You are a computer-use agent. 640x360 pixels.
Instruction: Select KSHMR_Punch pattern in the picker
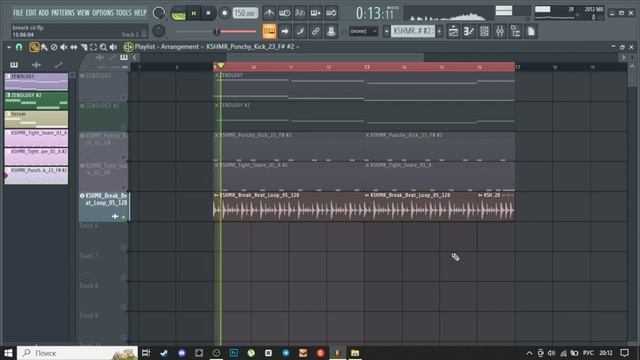[x=36, y=176]
